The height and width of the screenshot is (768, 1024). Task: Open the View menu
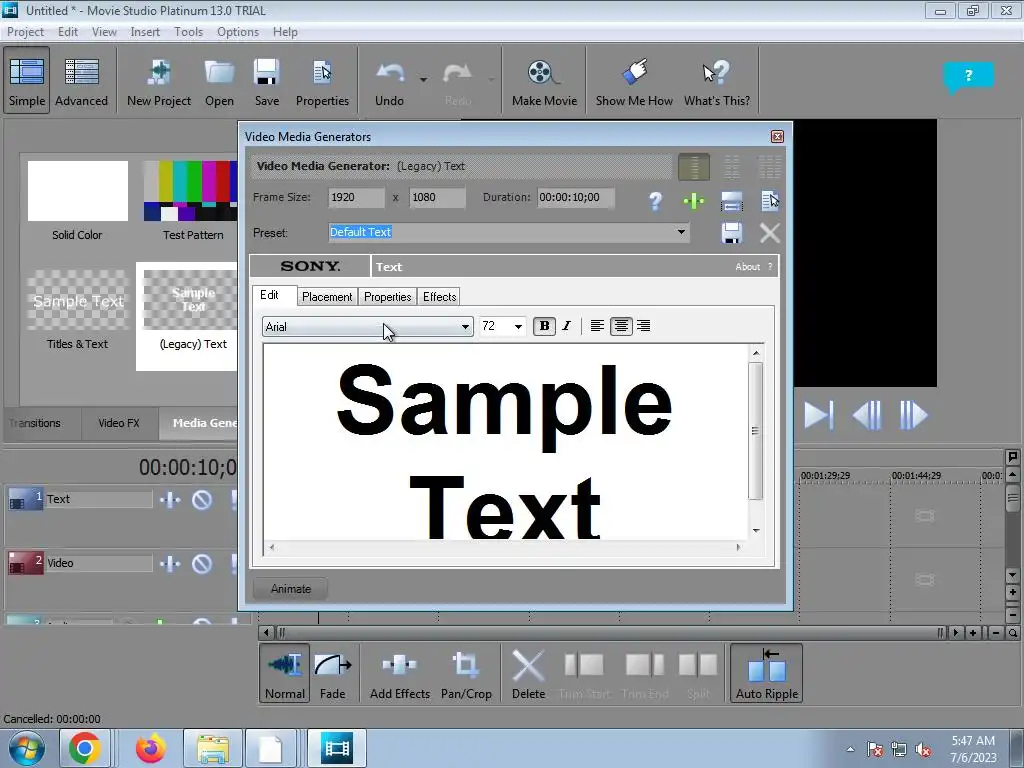click(x=104, y=31)
